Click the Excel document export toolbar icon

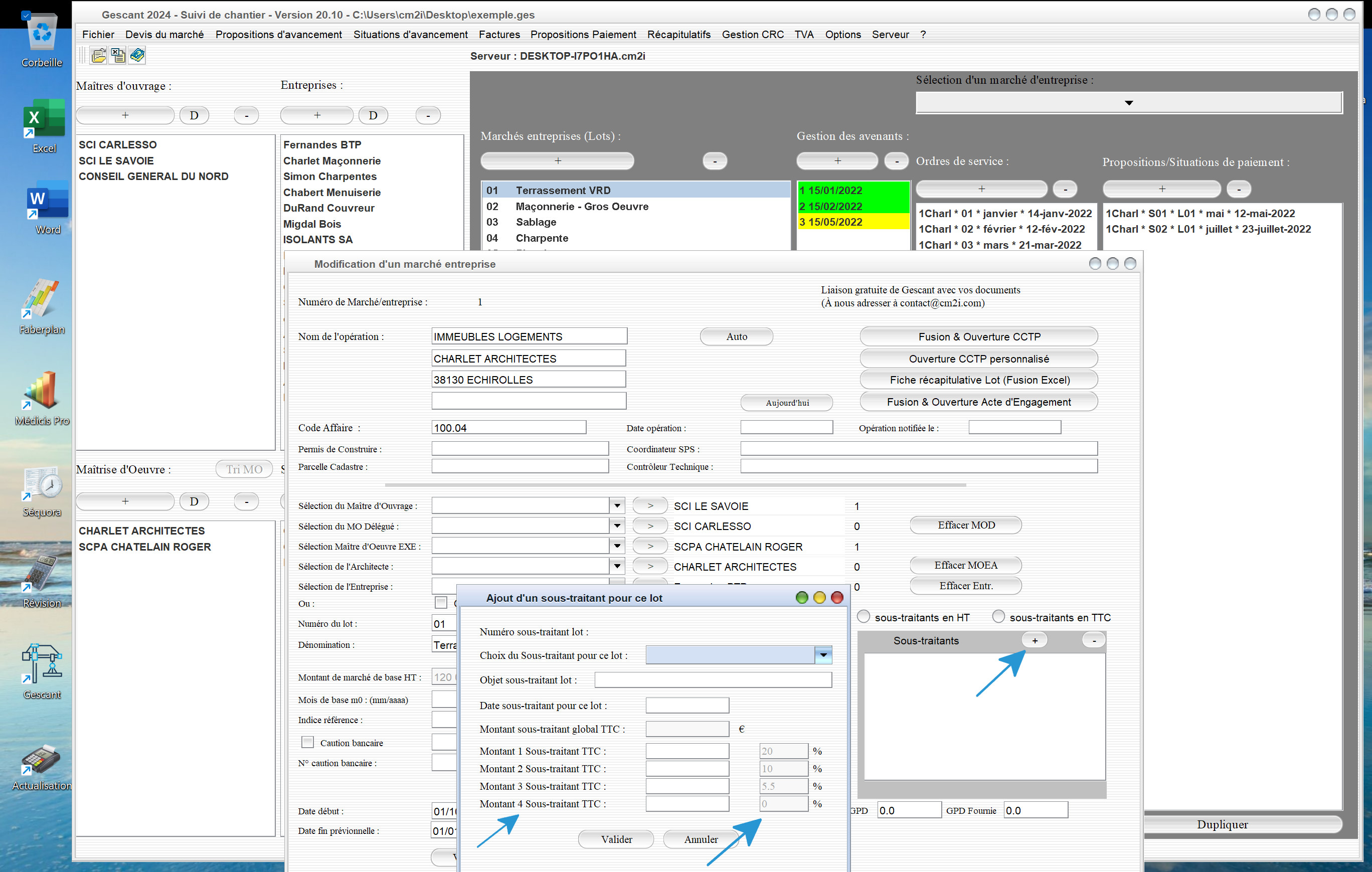tap(118, 55)
